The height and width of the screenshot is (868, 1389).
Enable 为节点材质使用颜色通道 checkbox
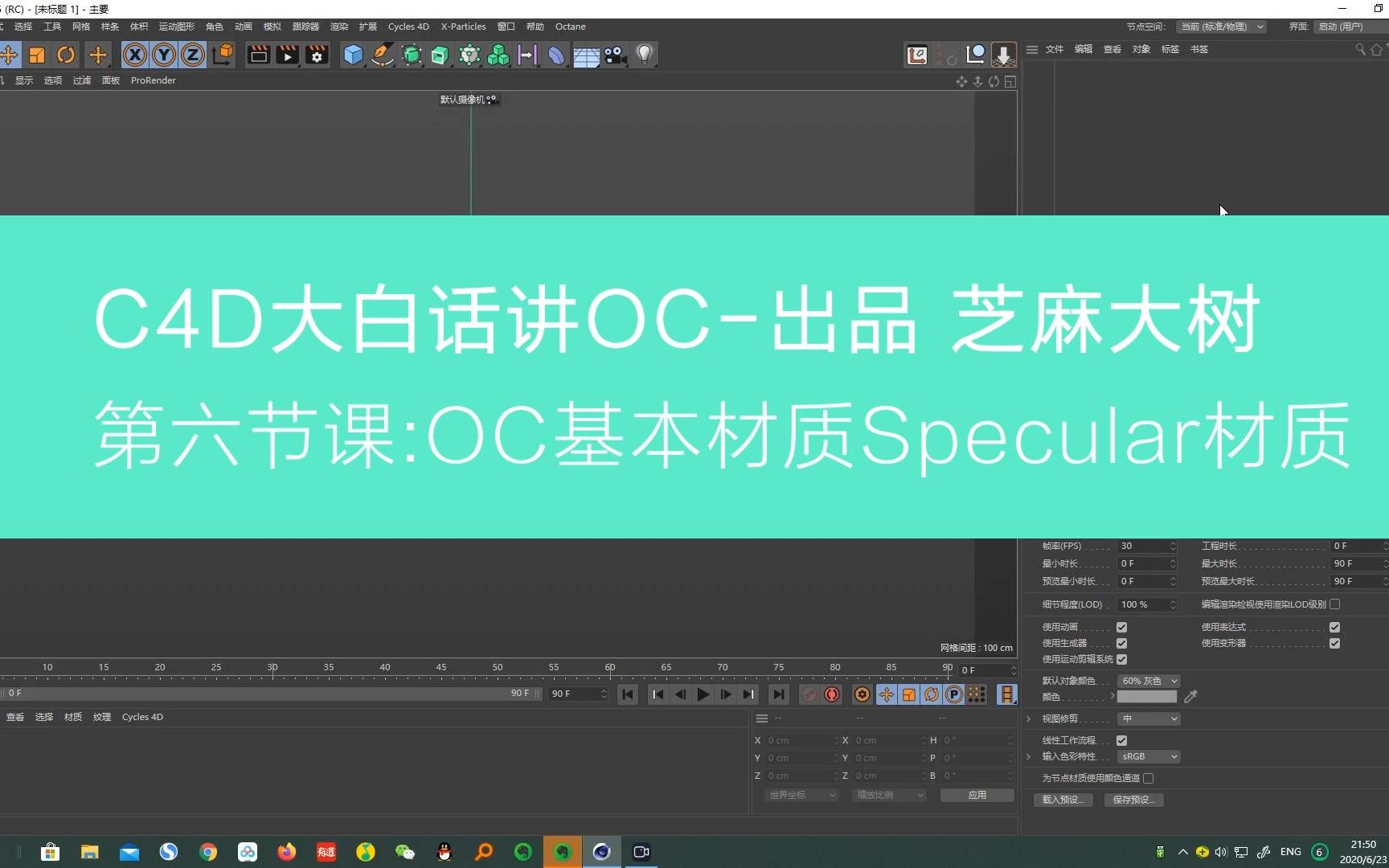[x=1148, y=778]
